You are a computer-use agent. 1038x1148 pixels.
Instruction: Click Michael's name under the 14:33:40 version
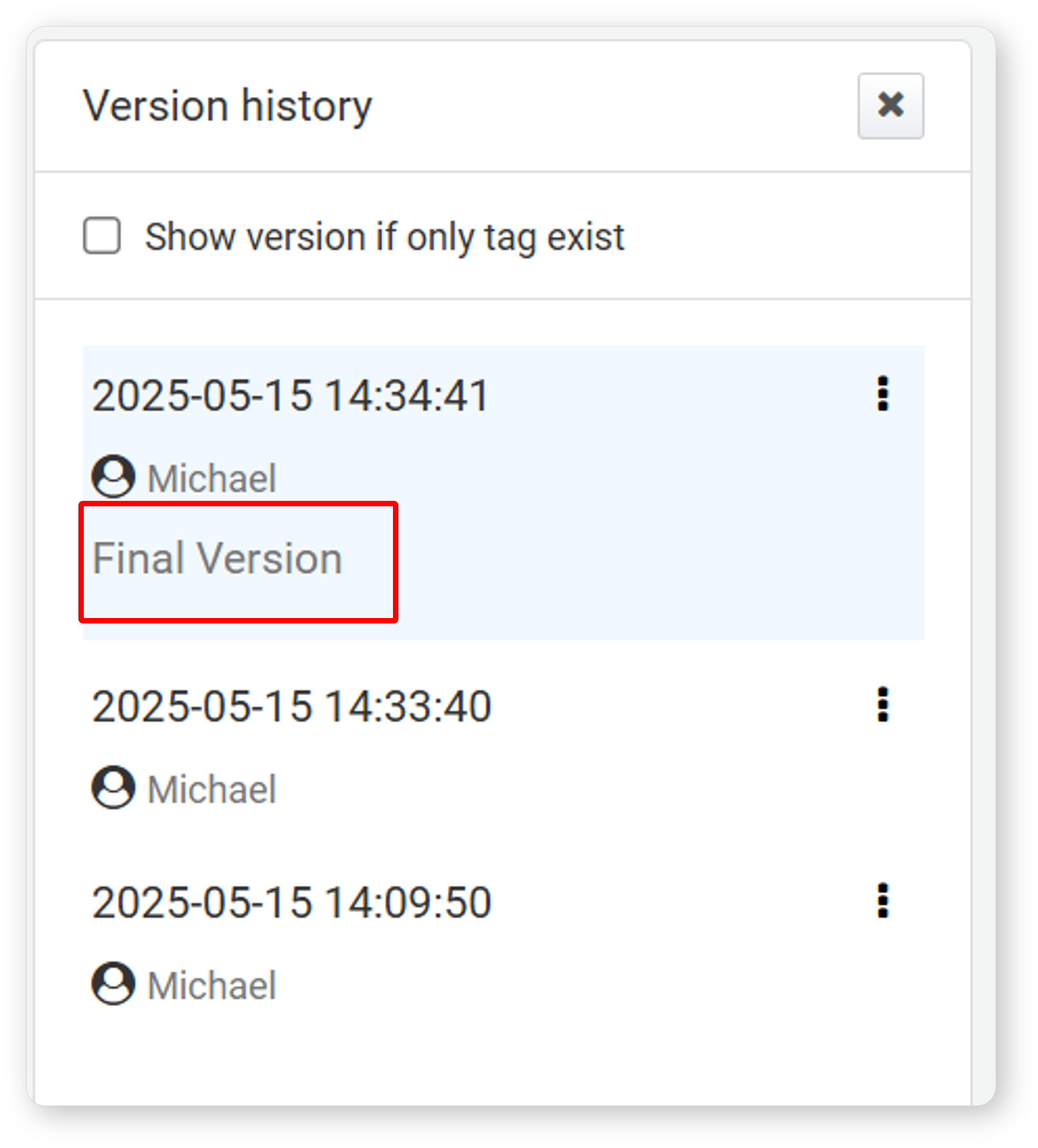212,789
